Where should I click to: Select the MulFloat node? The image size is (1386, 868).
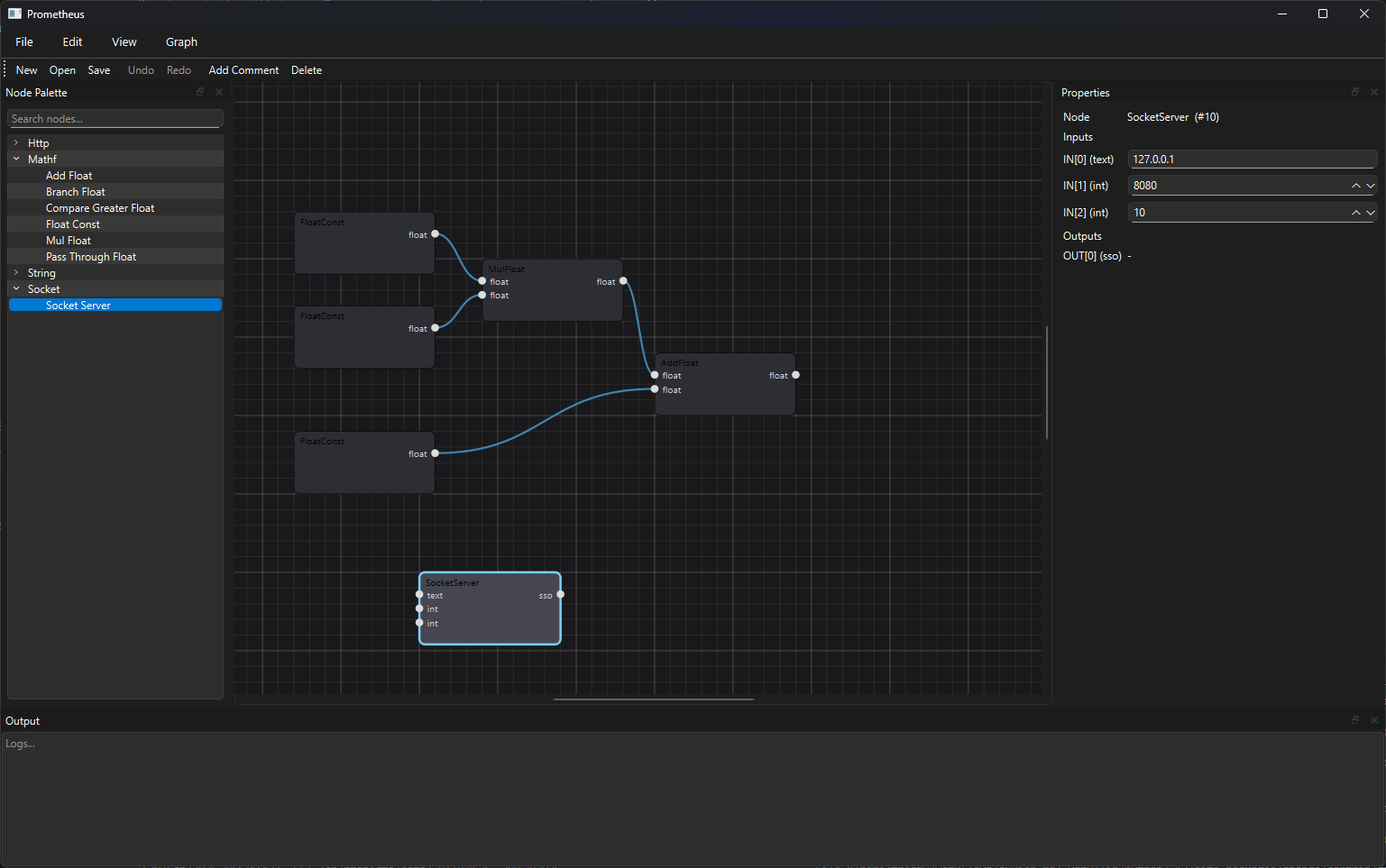553,290
